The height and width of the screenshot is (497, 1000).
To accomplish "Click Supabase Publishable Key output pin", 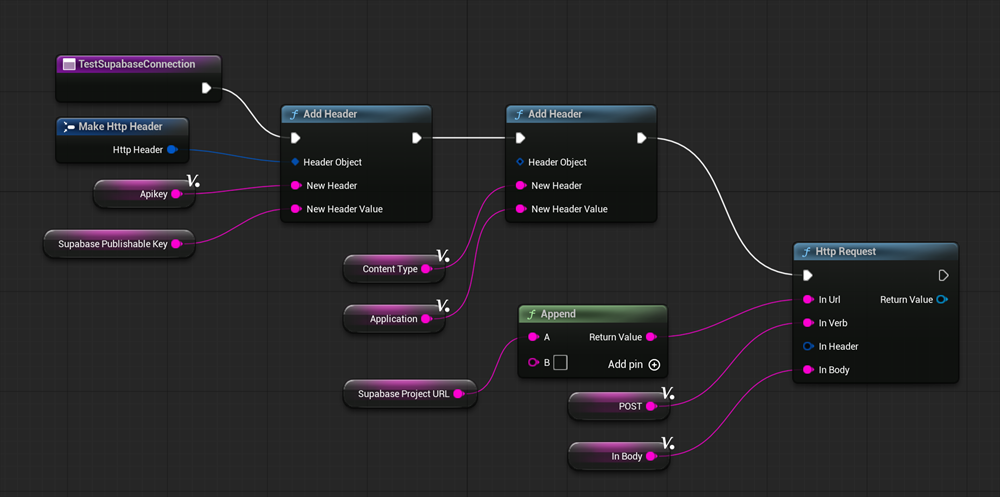I will tap(177, 244).
